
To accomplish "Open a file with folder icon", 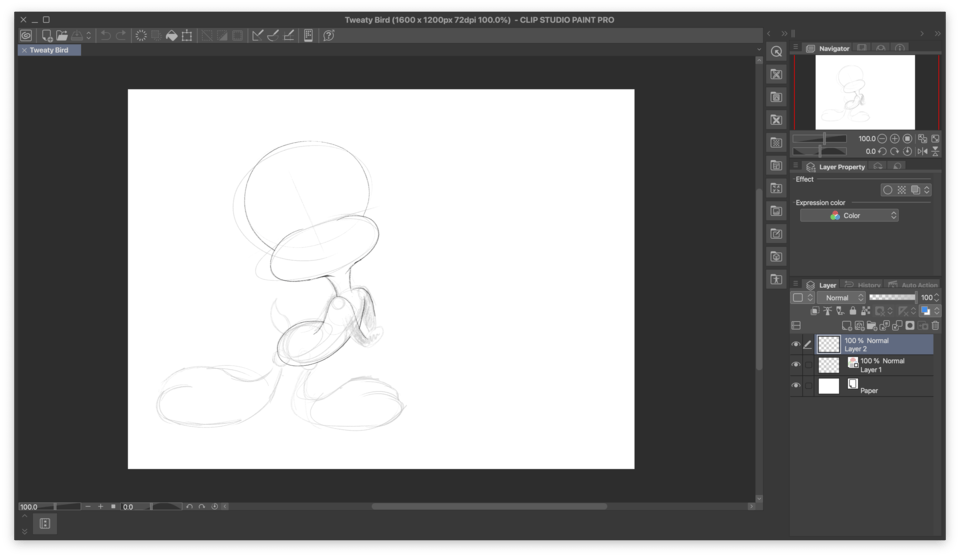I will pos(62,36).
